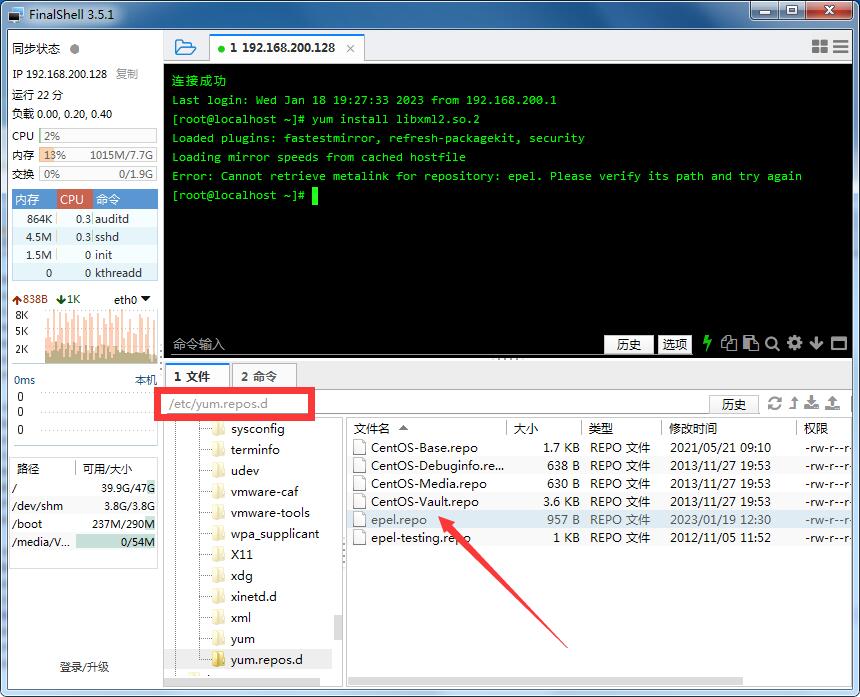Toggle fullscreen terminal window icon
The width and height of the screenshot is (860, 697).
[839, 343]
